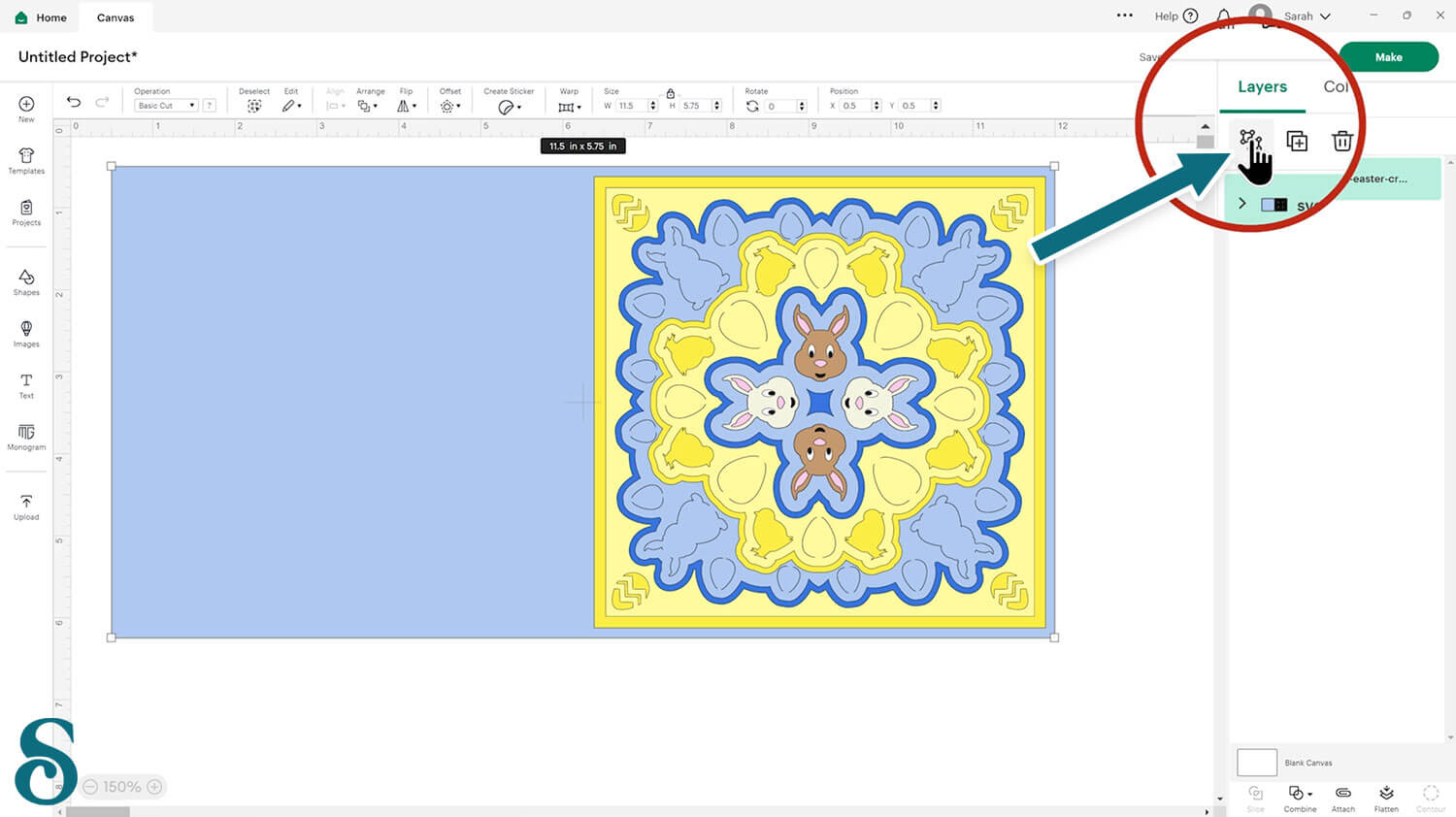Click the Width stepper arrows

[x=653, y=106]
